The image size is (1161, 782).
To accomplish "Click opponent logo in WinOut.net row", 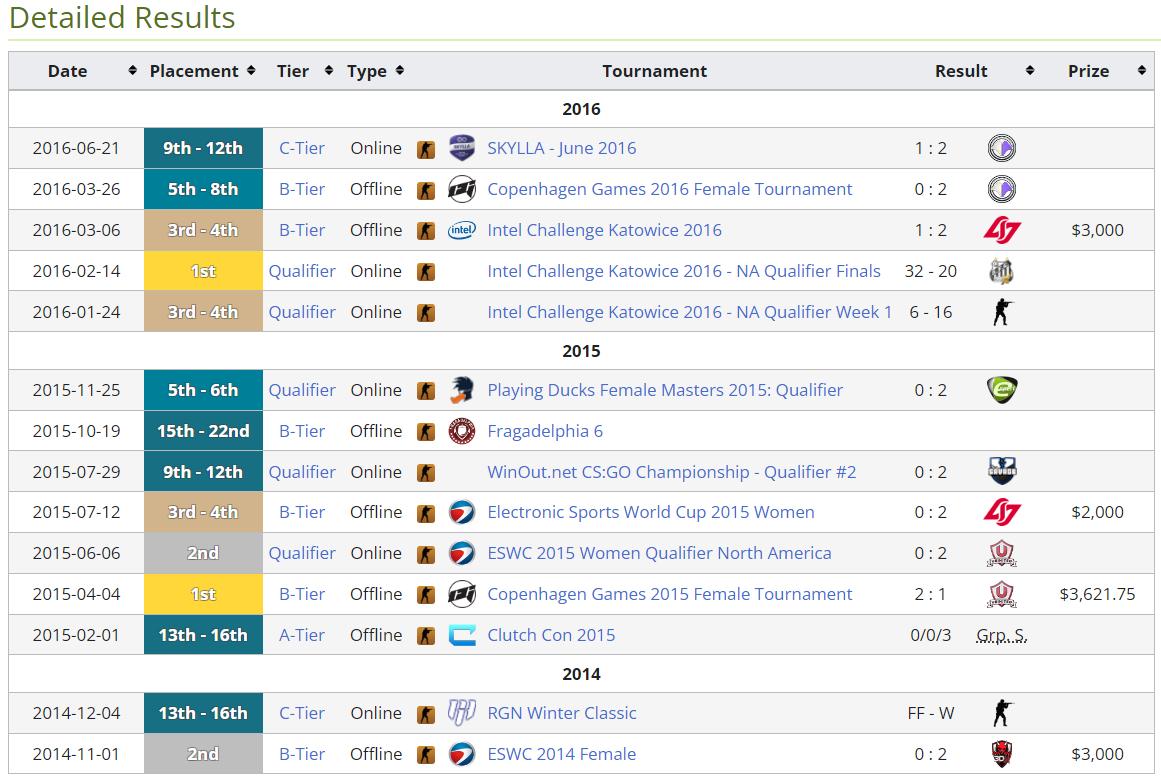I will point(1002,472).
